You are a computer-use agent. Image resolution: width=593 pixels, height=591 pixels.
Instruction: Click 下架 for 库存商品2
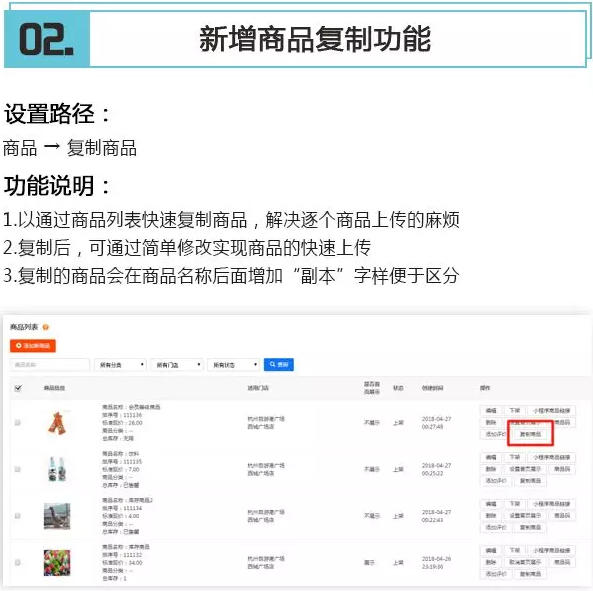tap(515, 504)
